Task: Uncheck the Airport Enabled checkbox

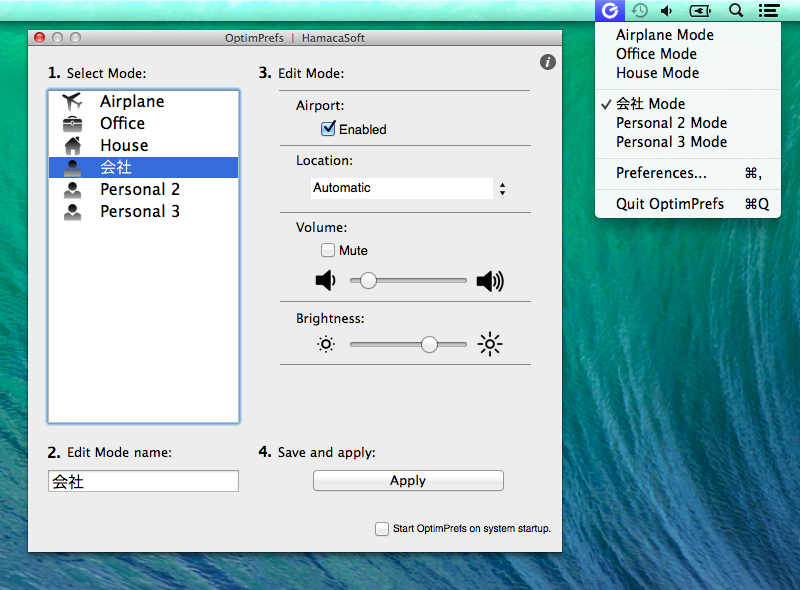Action: click(x=328, y=129)
